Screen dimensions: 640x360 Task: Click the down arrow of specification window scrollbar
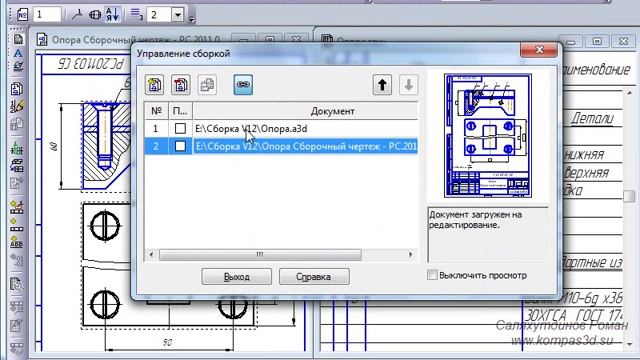point(629,345)
